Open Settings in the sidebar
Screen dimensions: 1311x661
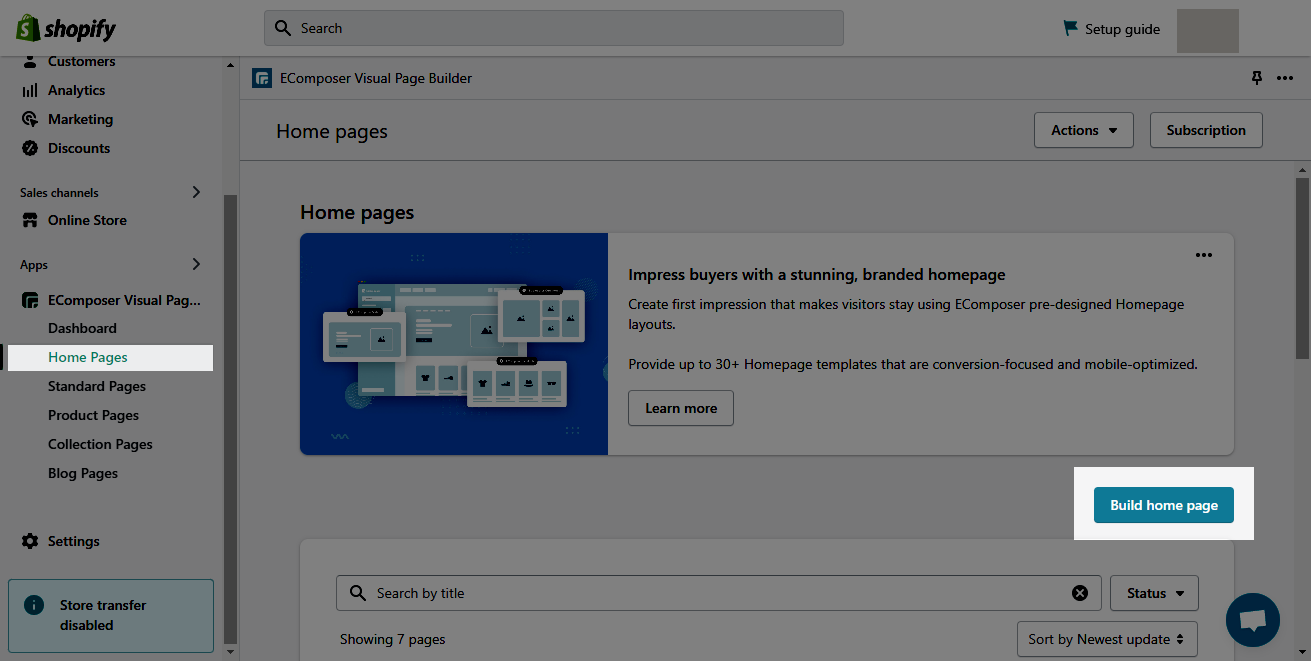74,541
